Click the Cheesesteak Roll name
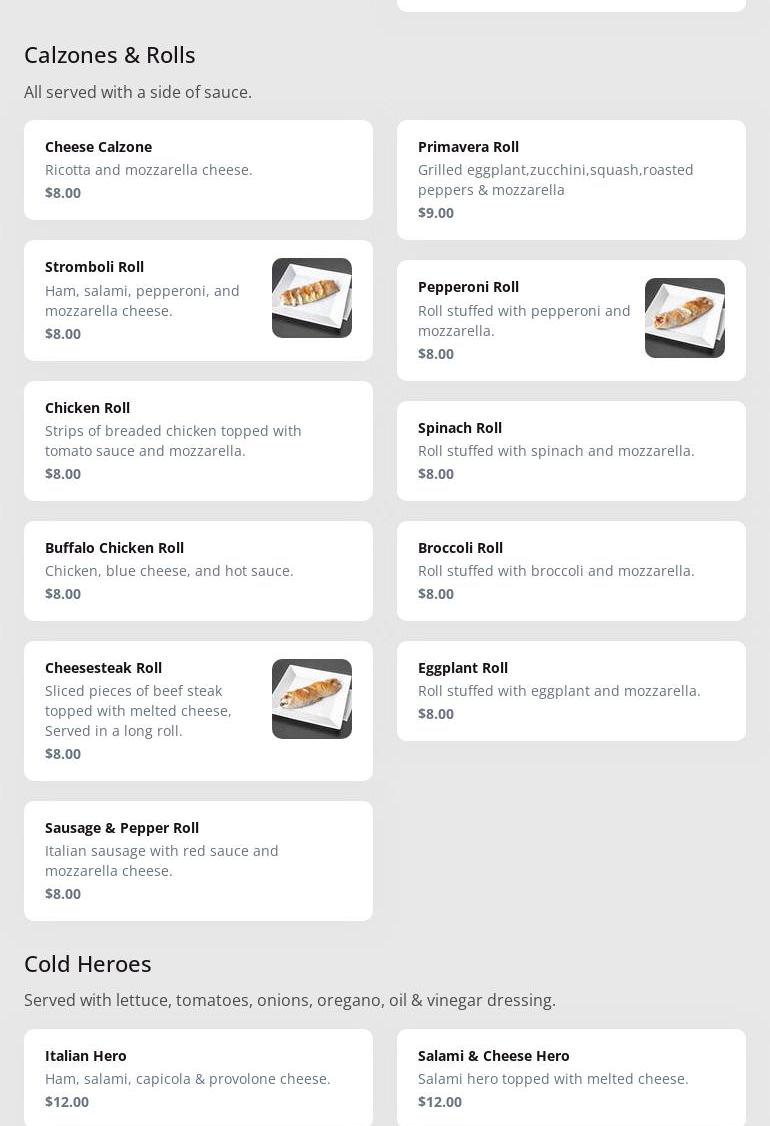Screen dimensions: 770x1126 point(103,668)
